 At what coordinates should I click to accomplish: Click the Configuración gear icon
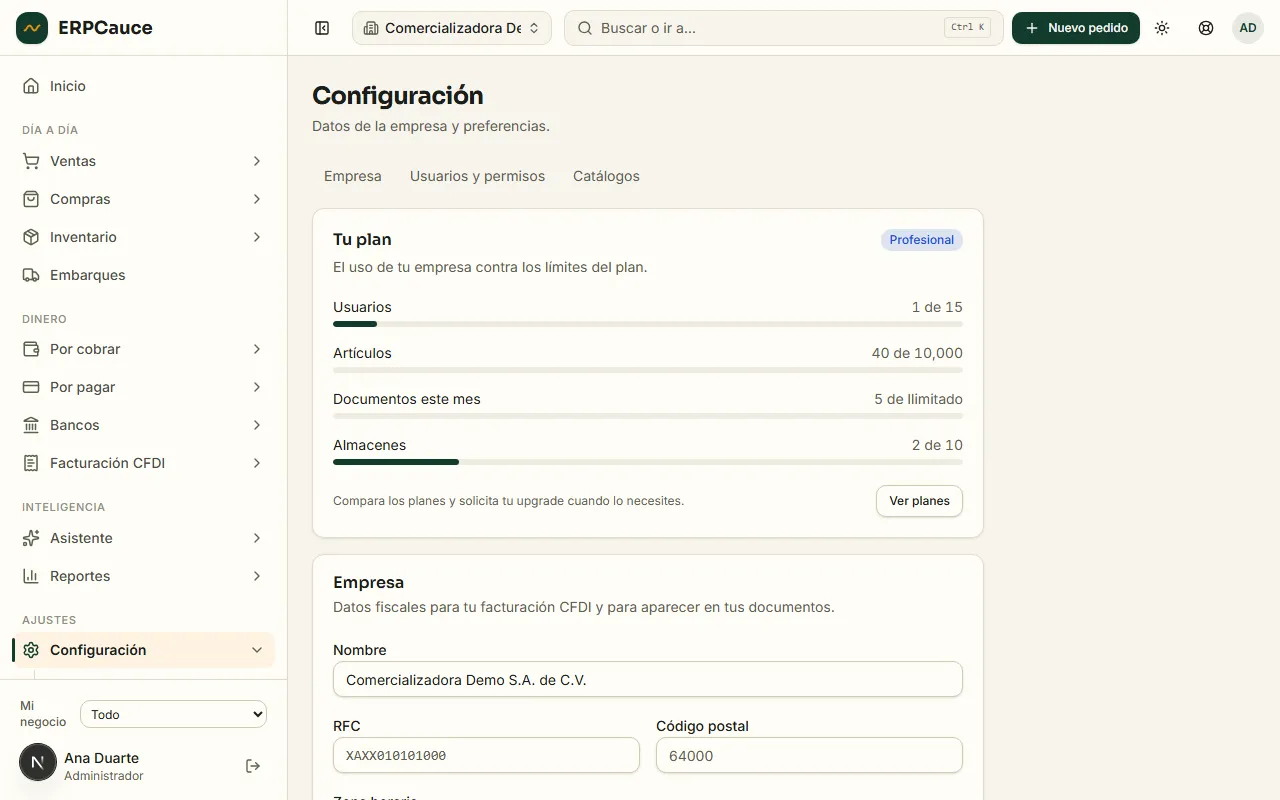coord(31,650)
